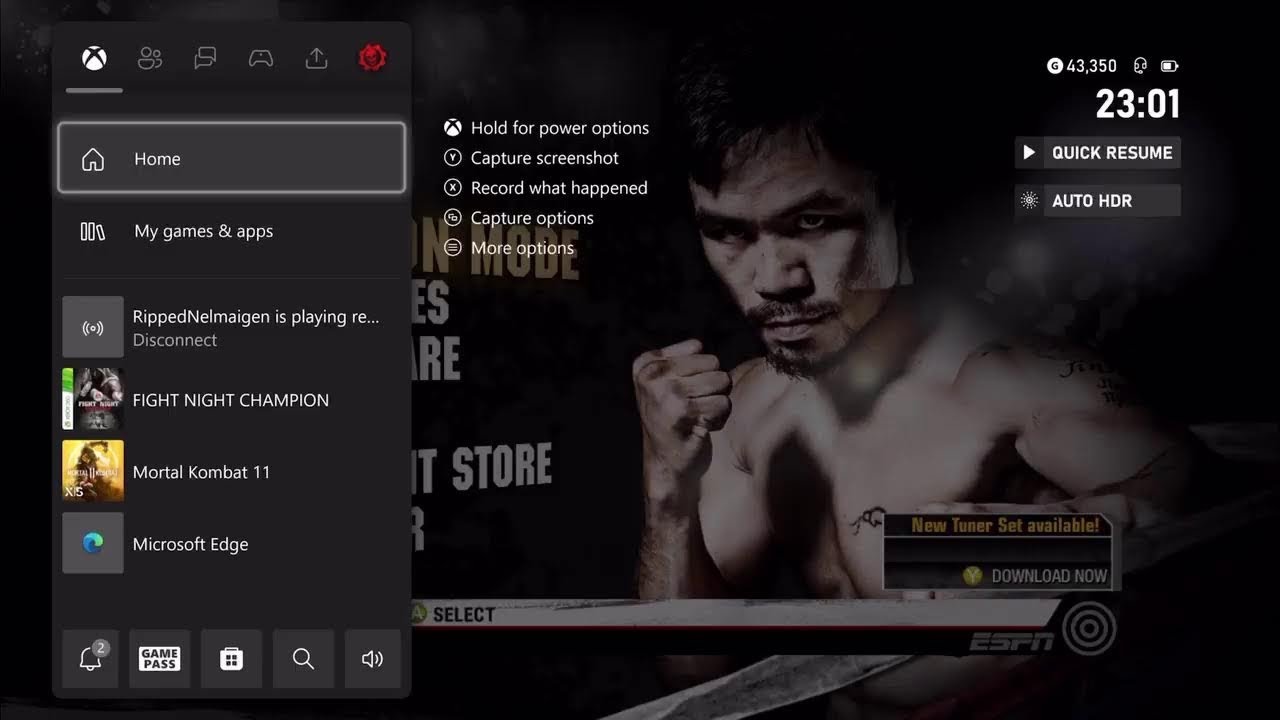Viewport: 1280px width, 720px height.
Task: Click the X button icon beside Record
Action: coord(453,188)
